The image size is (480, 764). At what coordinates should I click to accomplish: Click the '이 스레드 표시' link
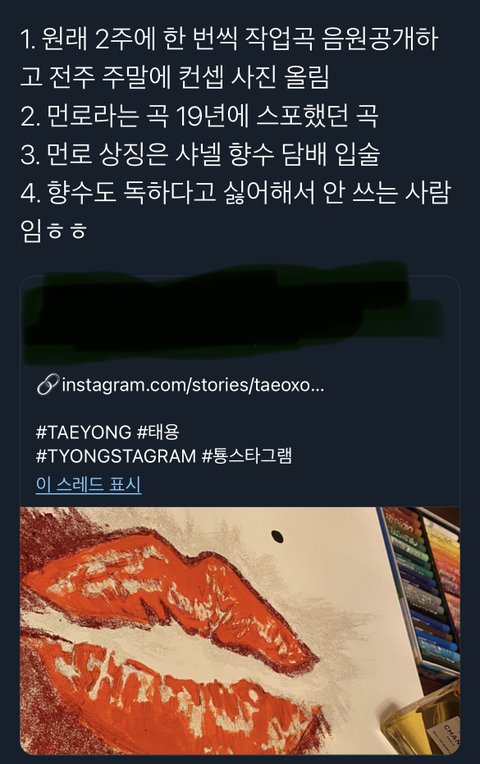click(x=89, y=485)
